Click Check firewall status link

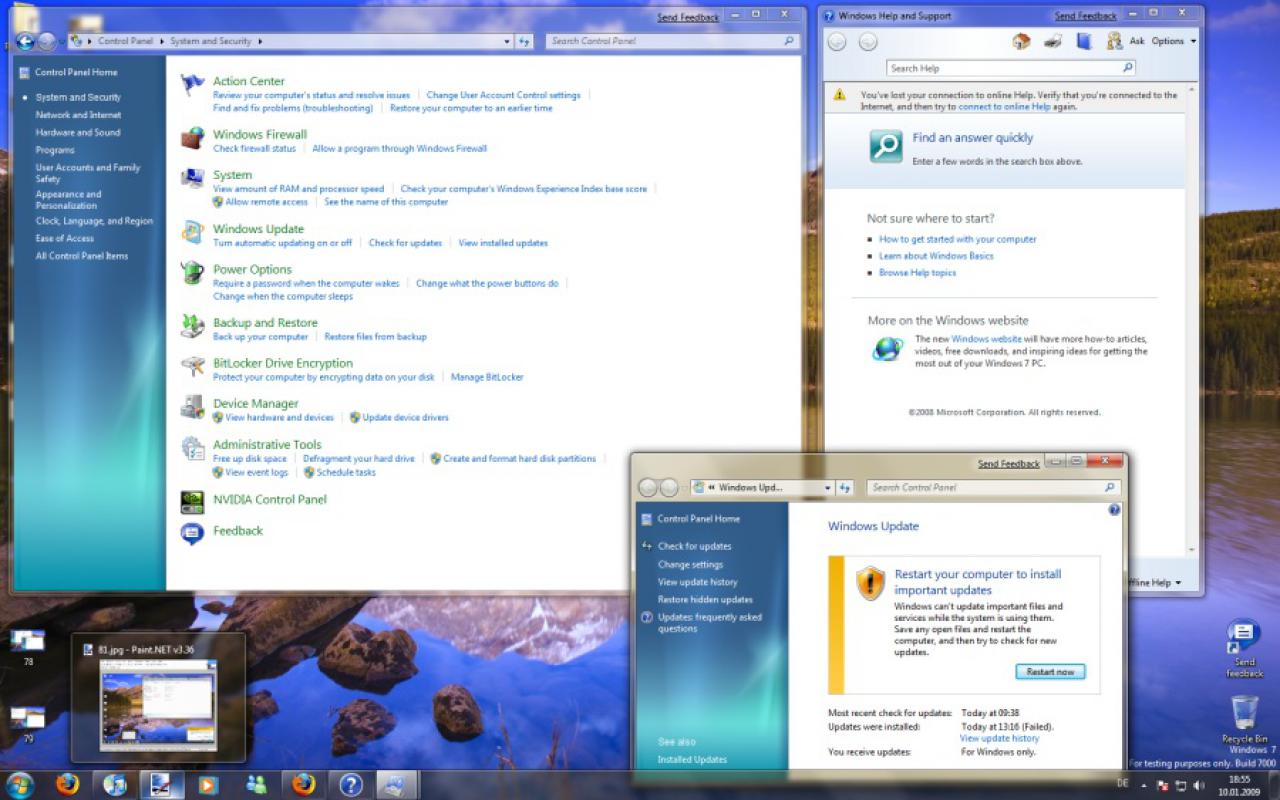pos(254,148)
